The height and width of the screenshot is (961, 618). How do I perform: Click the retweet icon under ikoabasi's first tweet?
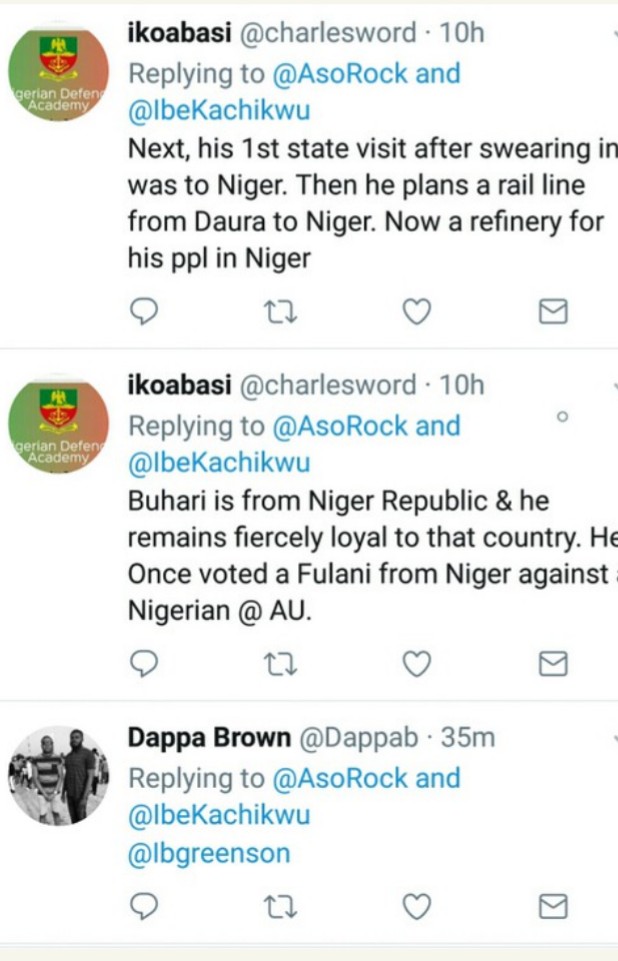281,312
